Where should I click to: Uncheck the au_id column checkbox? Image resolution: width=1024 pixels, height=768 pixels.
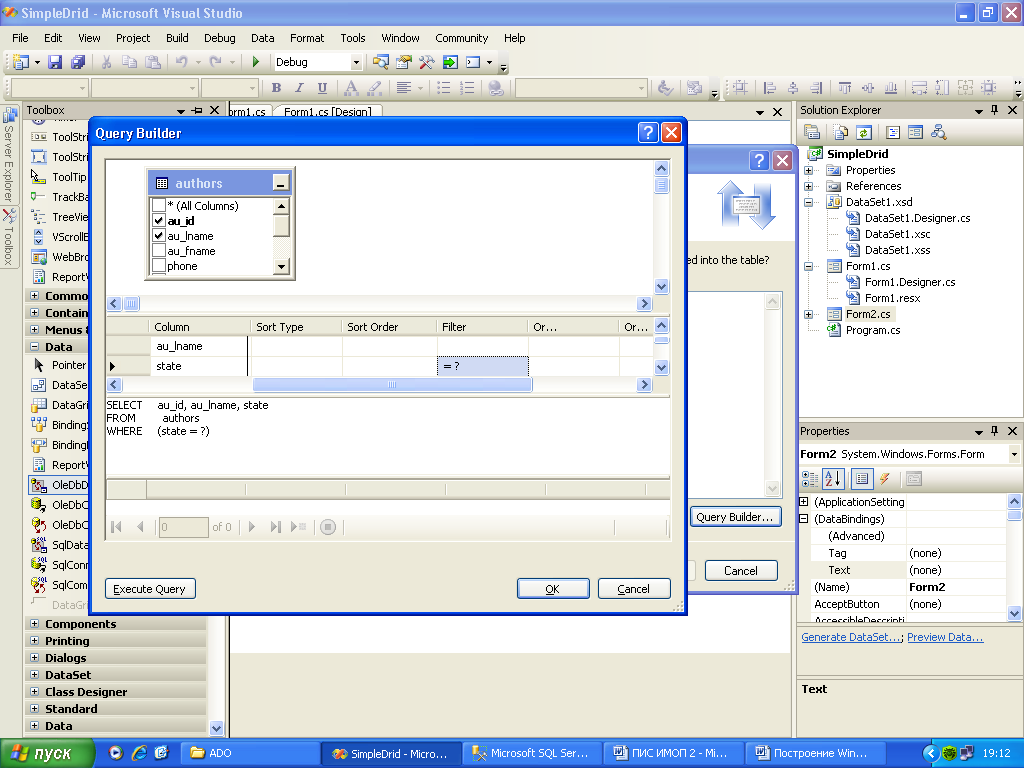(159, 221)
